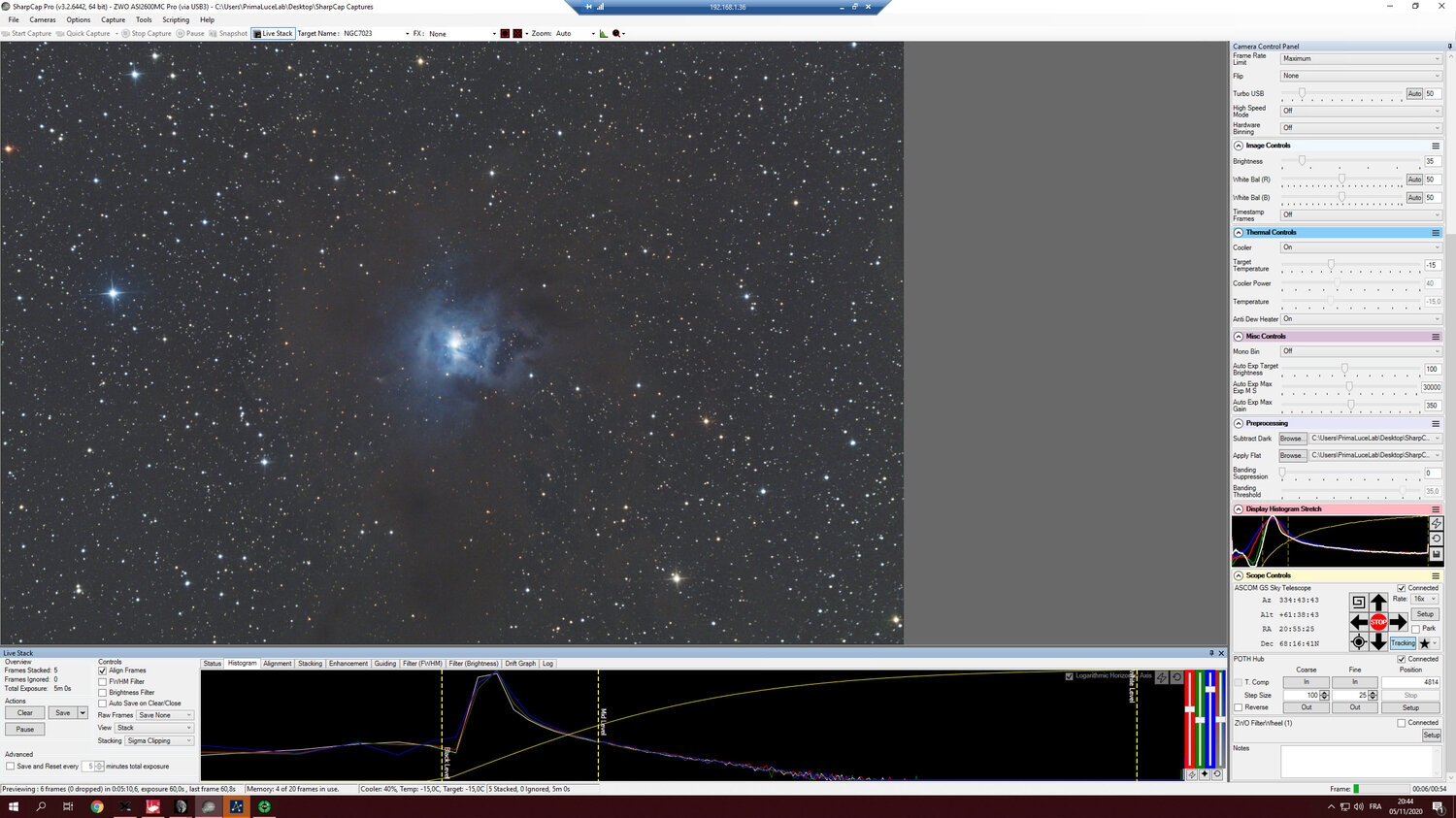Image resolution: width=1456 pixels, height=818 pixels.
Task: Enable the FWHM Filter checkbox
Action: pos(103,681)
